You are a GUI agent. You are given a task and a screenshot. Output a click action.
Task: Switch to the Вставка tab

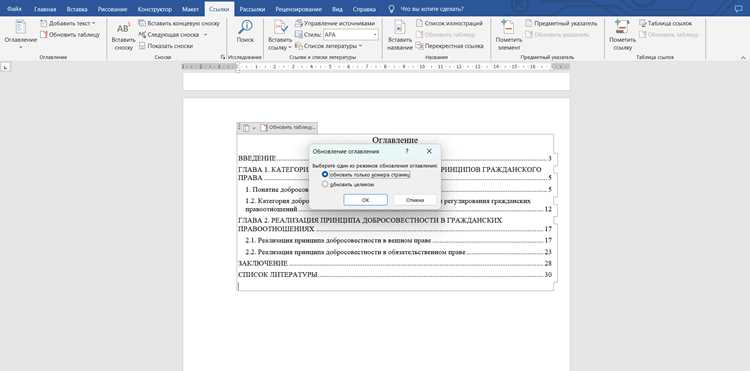click(x=77, y=9)
